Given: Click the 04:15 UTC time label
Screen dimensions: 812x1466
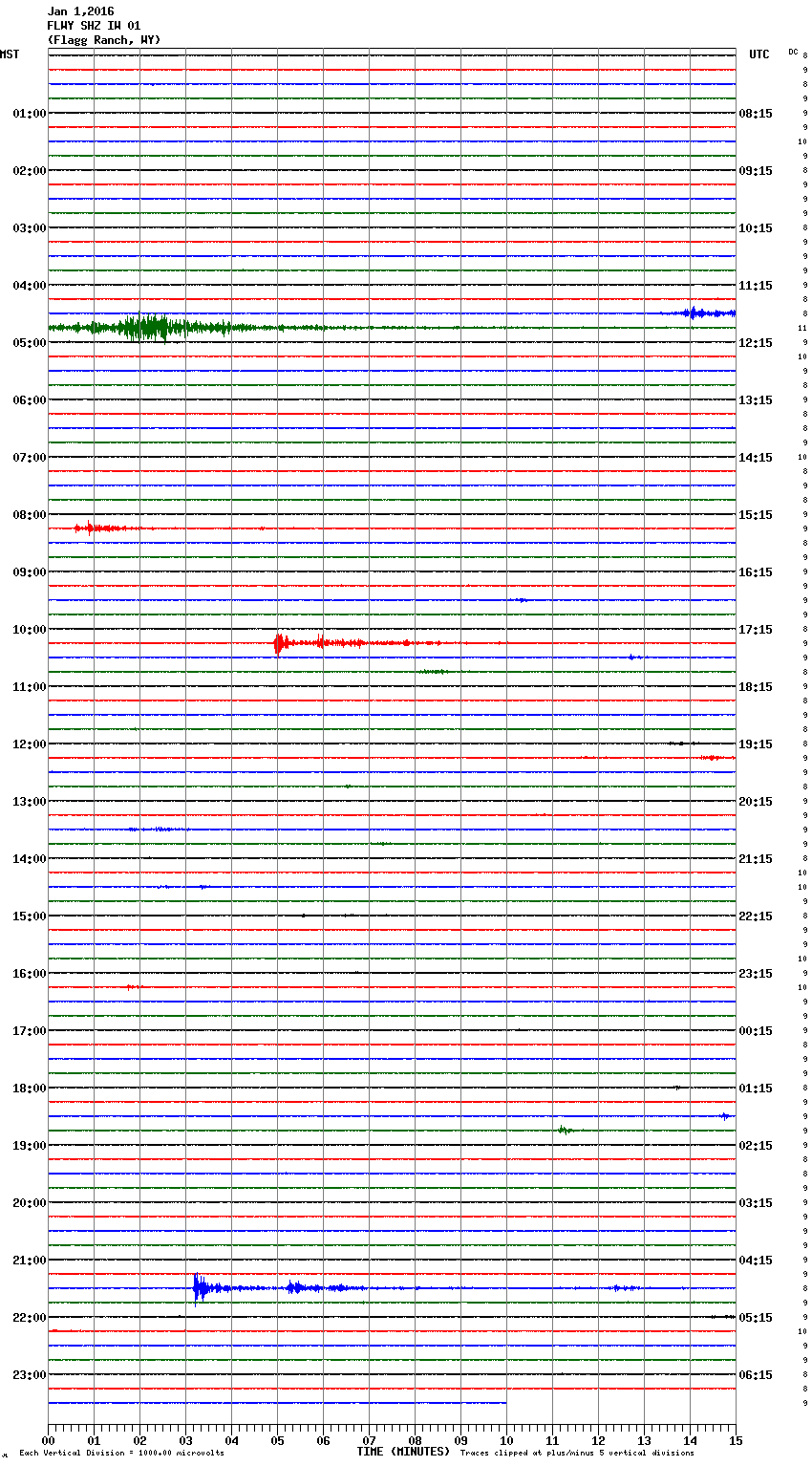Looking at the screenshot, I should pyautogui.click(x=756, y=1261).
